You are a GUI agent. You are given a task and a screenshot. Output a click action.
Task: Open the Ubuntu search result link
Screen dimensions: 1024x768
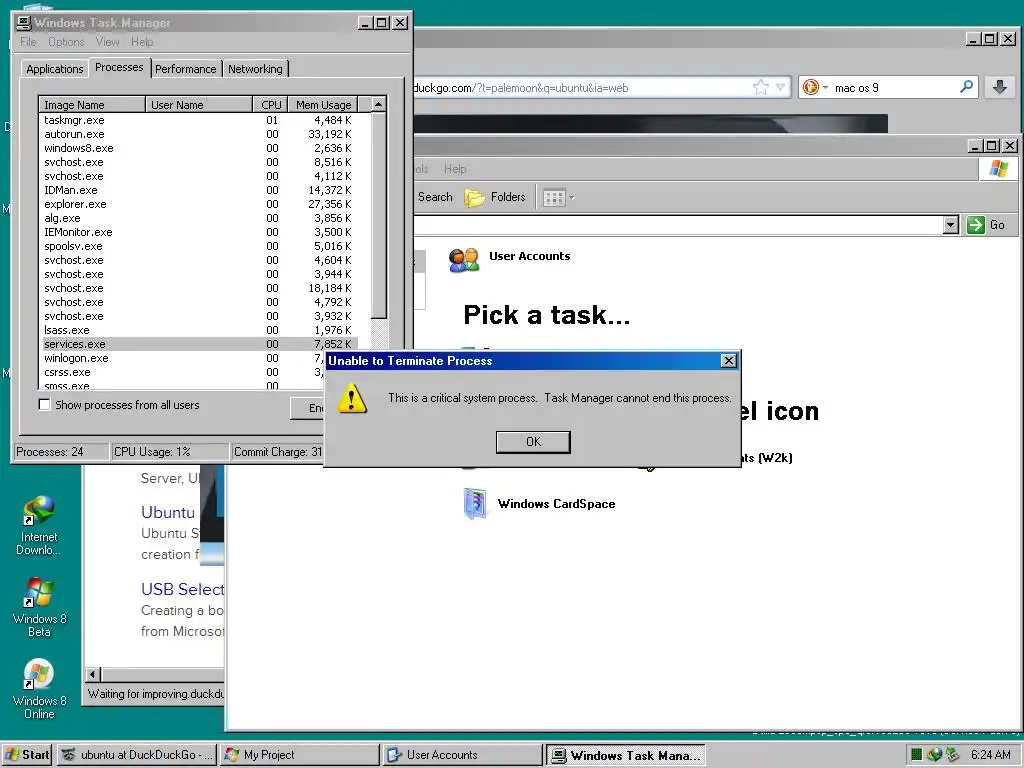pos(168,513)
